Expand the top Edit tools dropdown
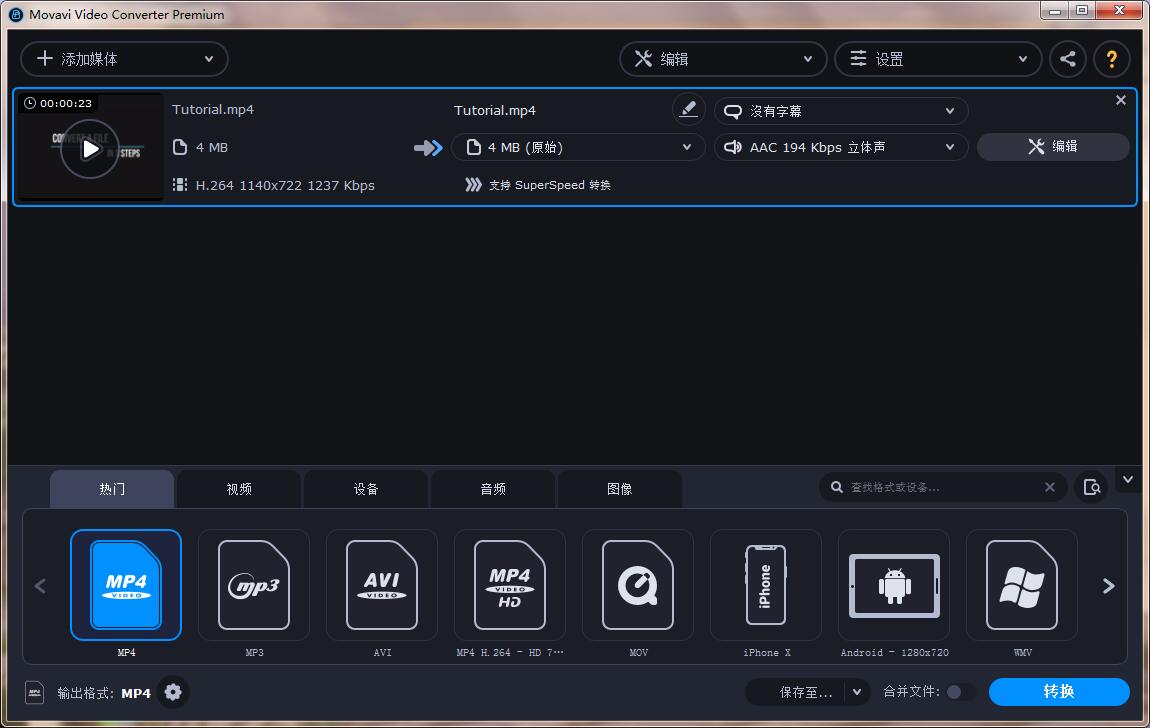 point(723,59)
